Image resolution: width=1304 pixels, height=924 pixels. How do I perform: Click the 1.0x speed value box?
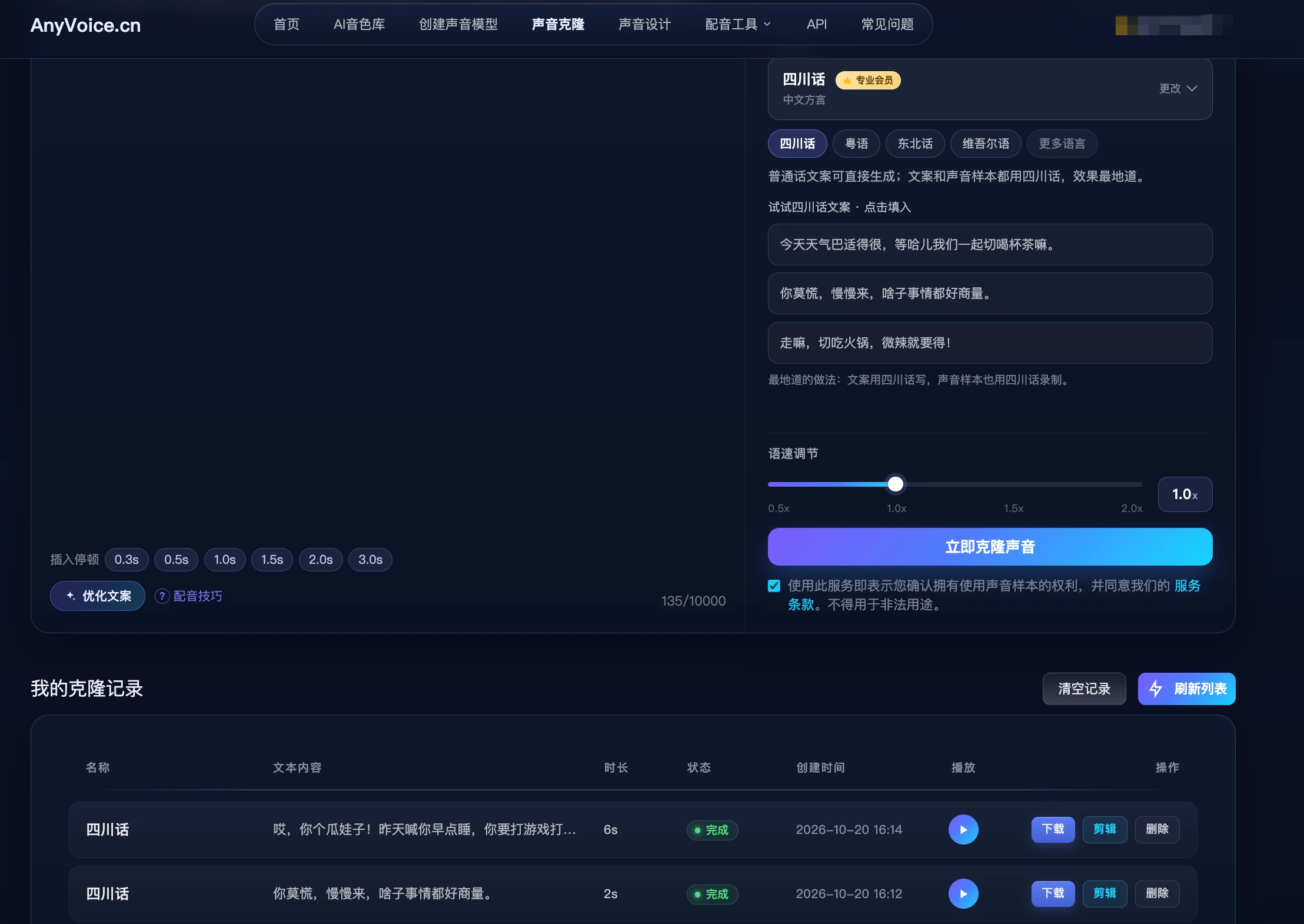click(x=1185, y=494)
